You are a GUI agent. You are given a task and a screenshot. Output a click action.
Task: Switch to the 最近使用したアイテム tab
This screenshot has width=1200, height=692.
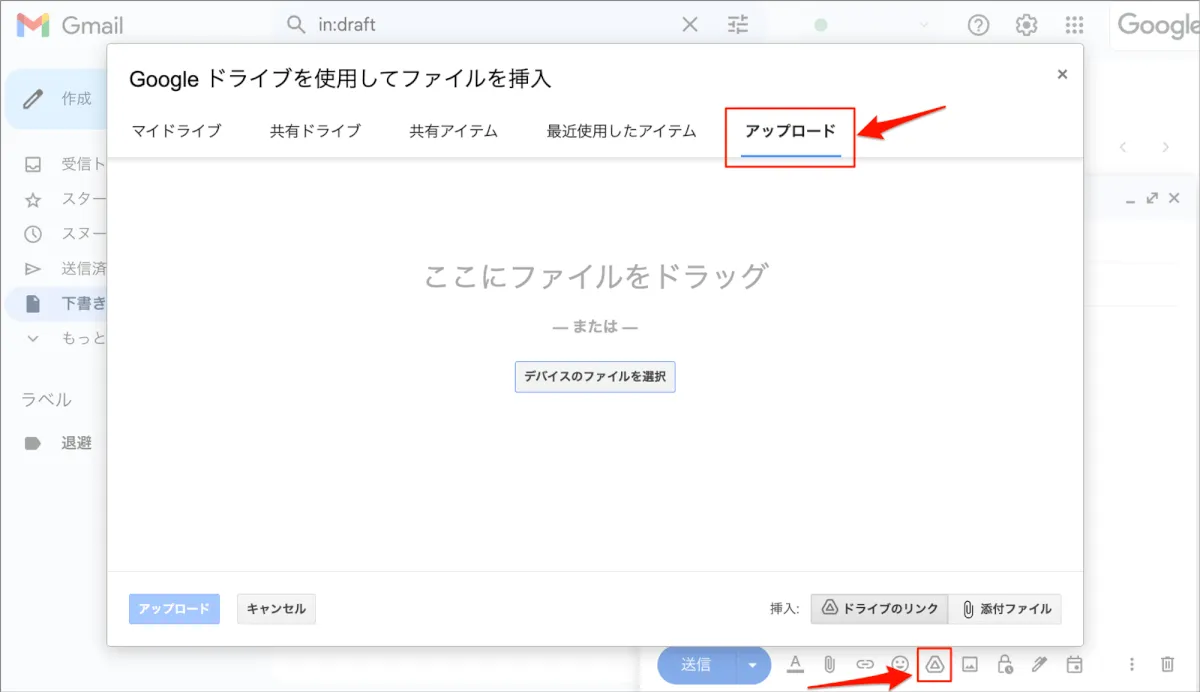pyautogui.click(x=621, y=131)
